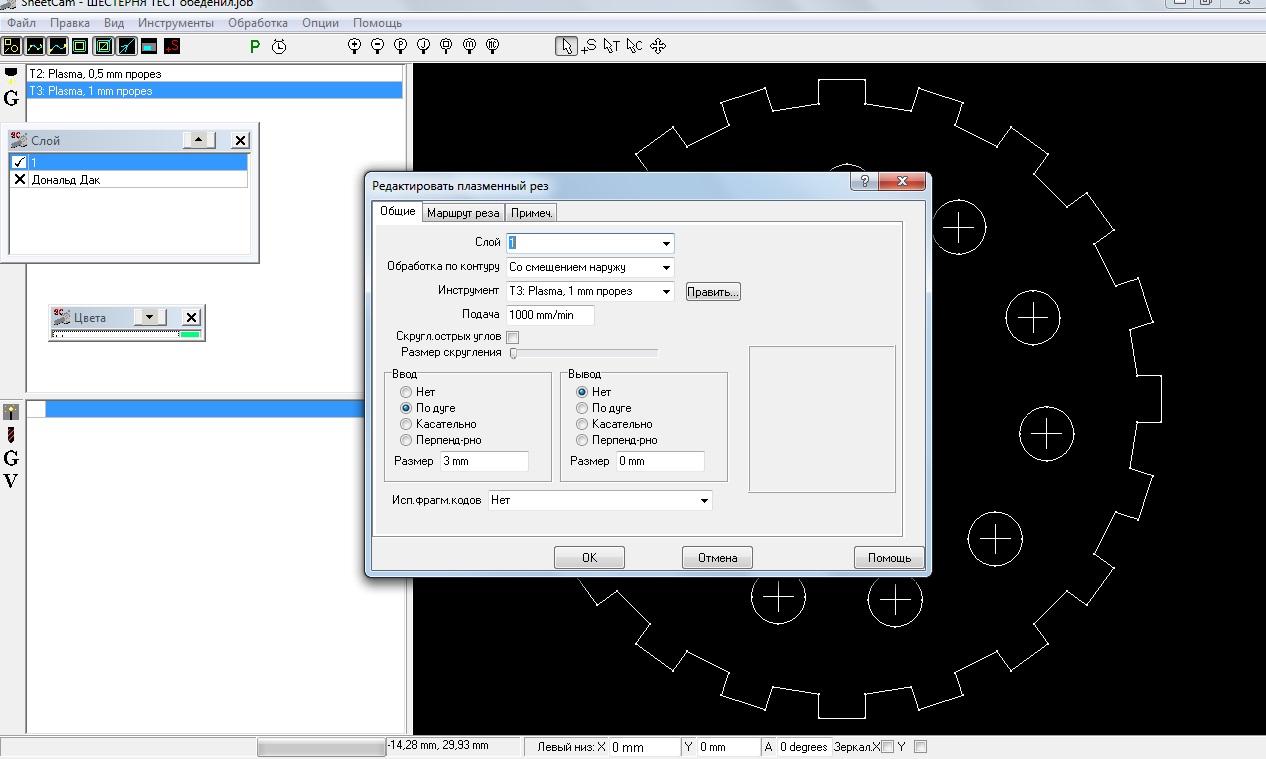Click the +S start point tool icon
The height and width of the screenshot is (759, 1266).
589,46
